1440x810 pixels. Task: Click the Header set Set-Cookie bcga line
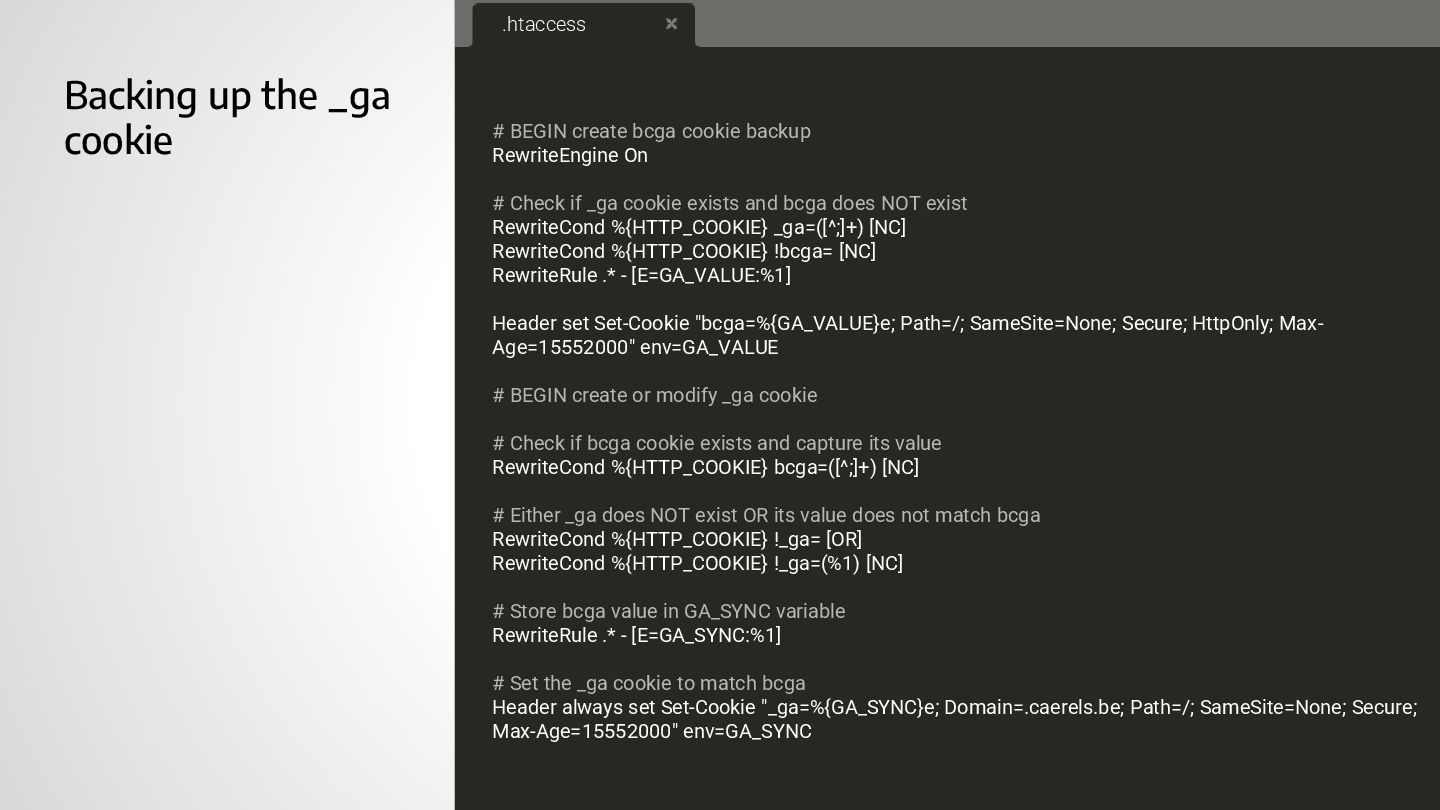(907, 324)
